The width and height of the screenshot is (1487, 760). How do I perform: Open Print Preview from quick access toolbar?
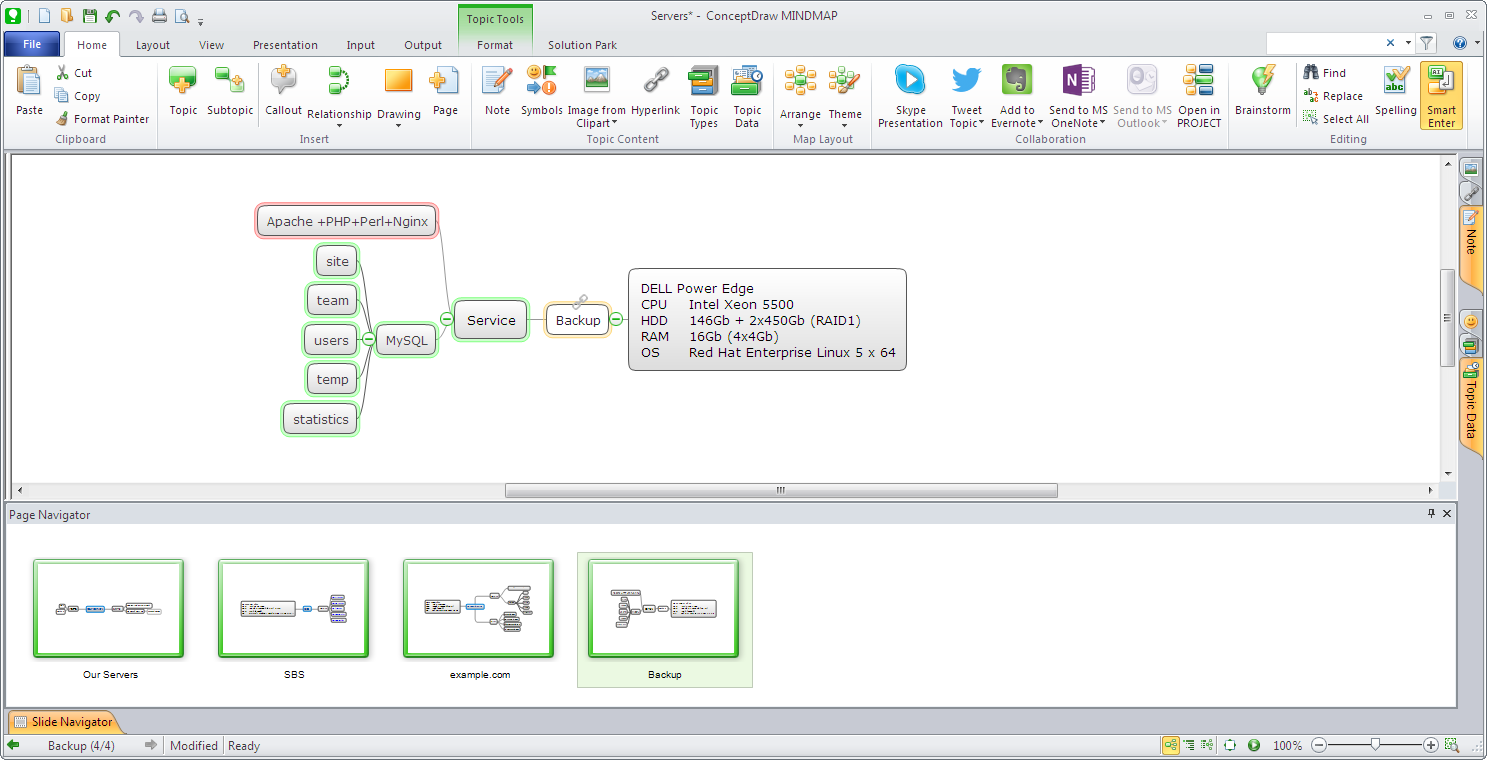pyautogui.click(x=182, y=16)
